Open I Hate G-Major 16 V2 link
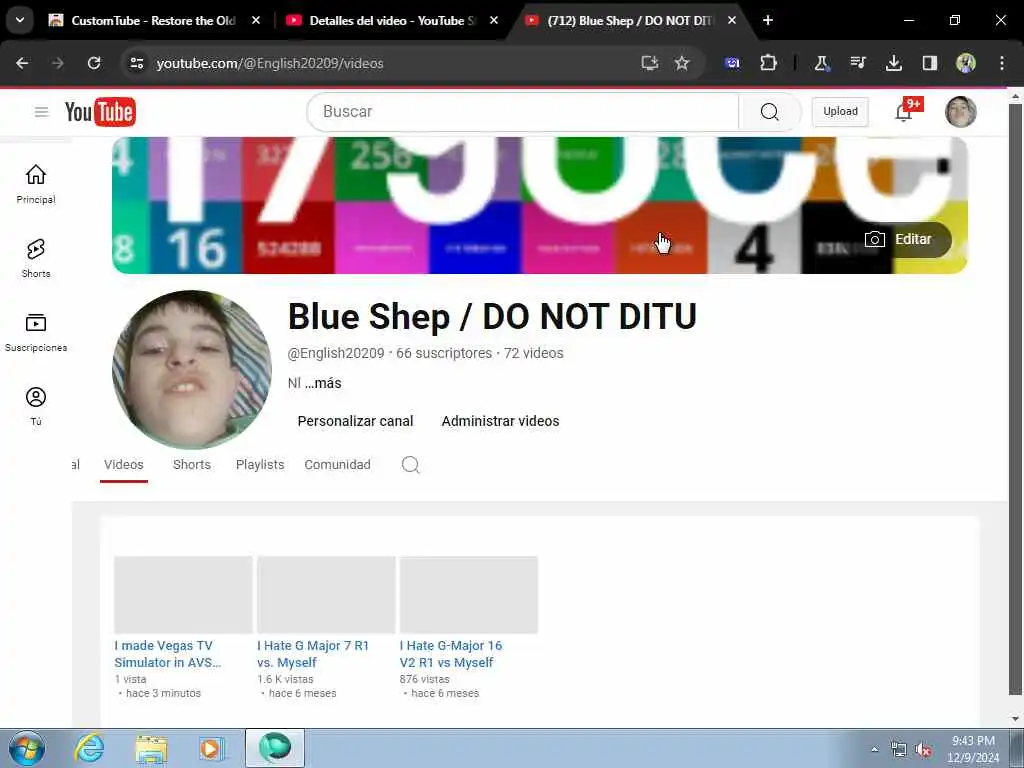 (451, 654)
